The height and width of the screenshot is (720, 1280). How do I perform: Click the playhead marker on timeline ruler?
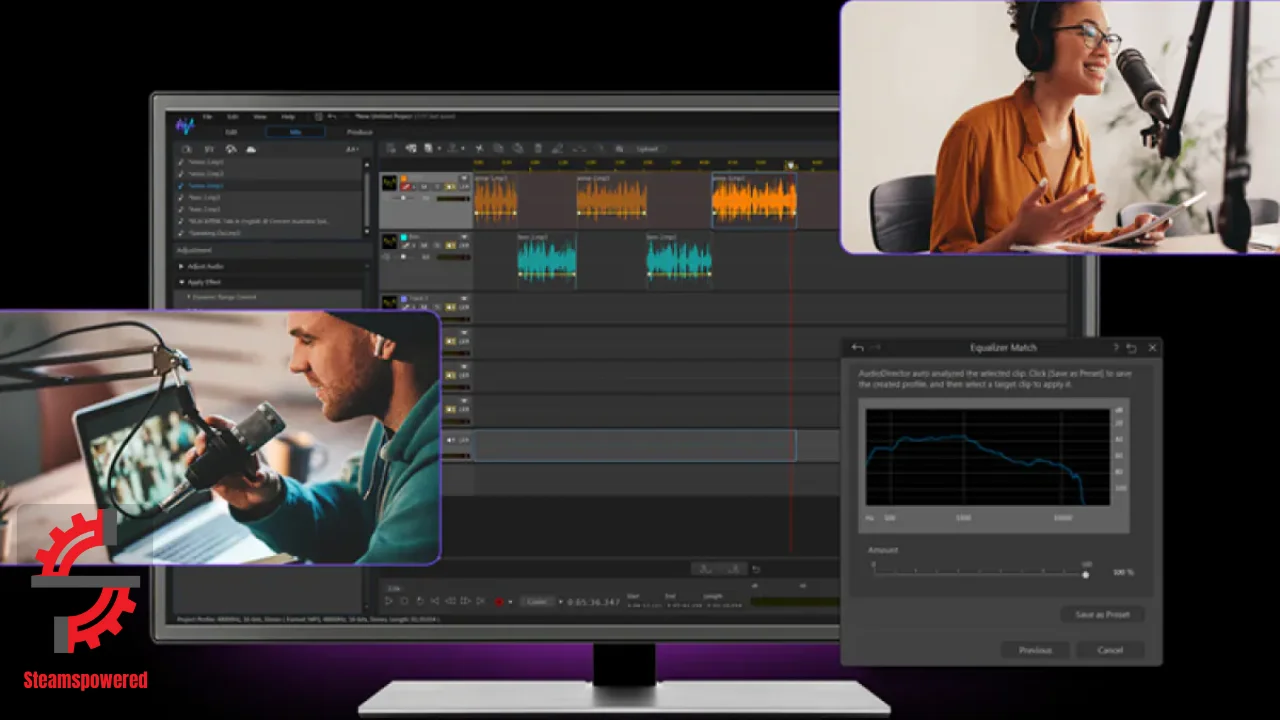click(790, 164)
